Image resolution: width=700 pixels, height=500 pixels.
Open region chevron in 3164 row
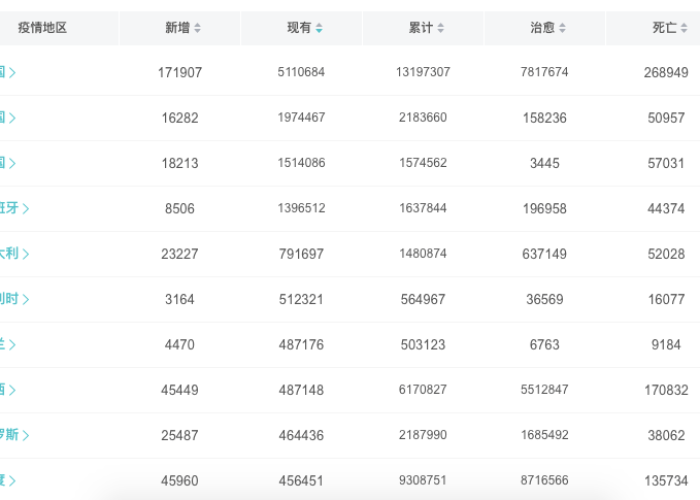[26, 299]
